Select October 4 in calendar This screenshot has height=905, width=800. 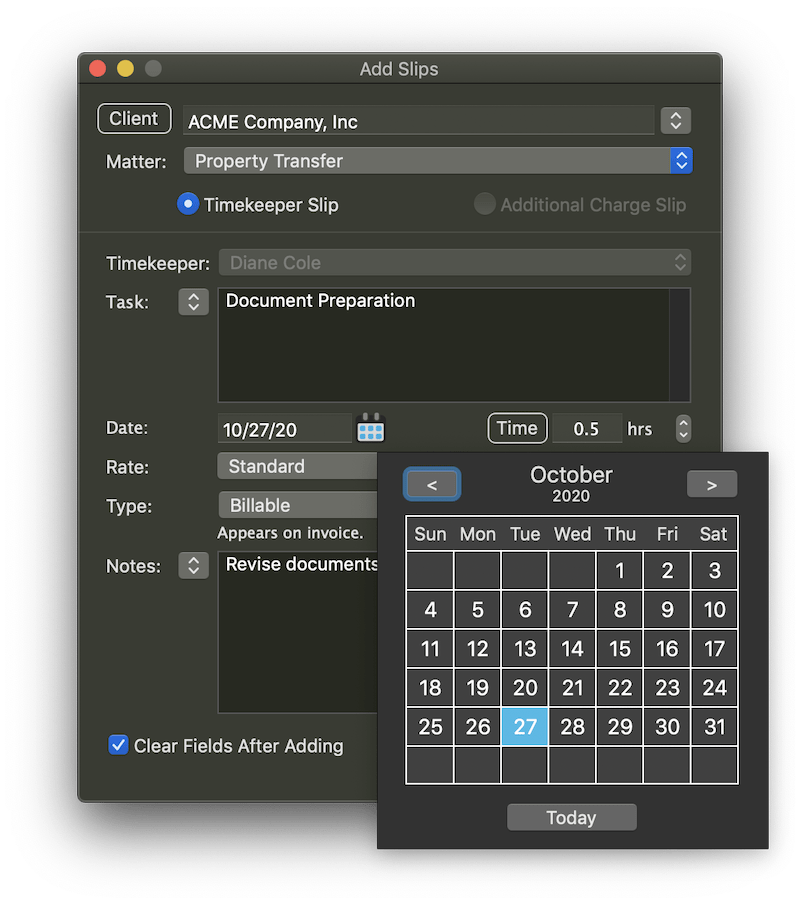pos(430,609)
